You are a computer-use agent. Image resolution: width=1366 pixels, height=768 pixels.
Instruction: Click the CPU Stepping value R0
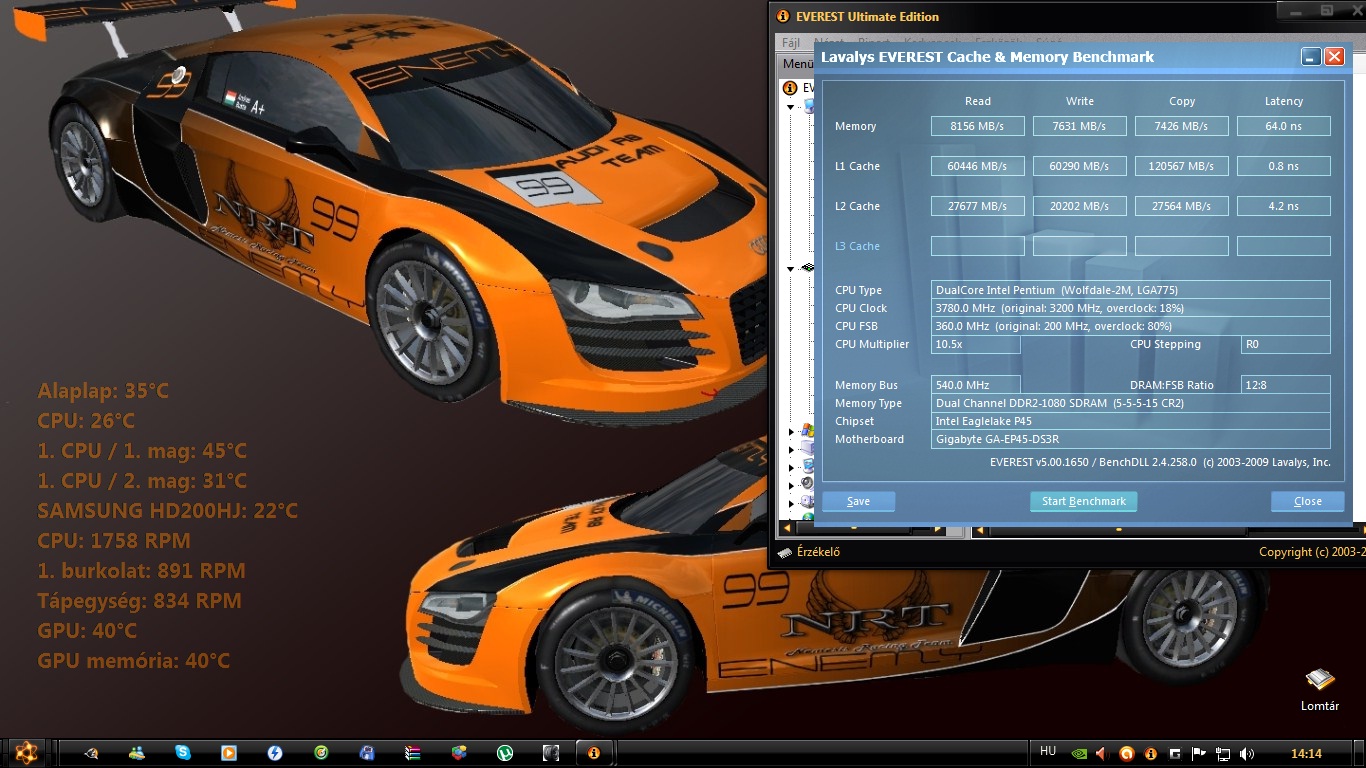1286,344
